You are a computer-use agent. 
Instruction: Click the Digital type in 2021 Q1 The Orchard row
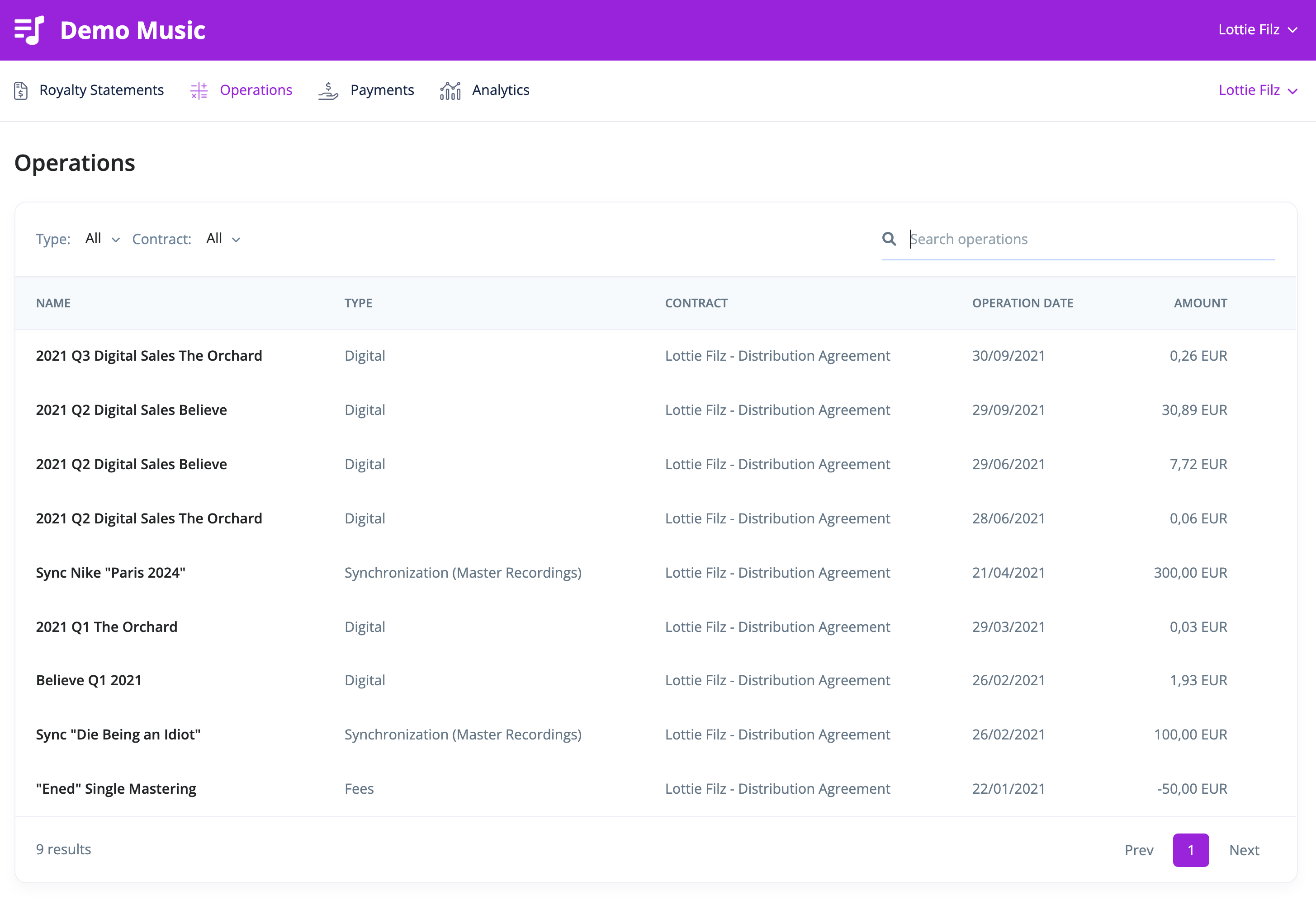click(x=365, y=627)
